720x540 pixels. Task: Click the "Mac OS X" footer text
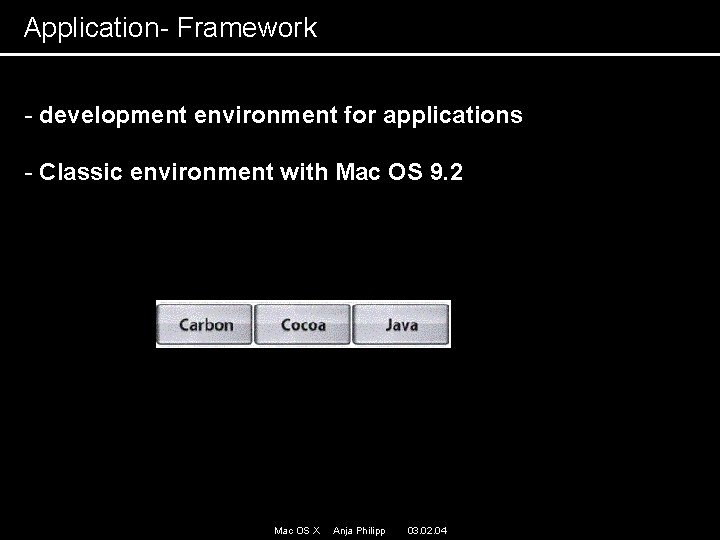[x=297, y=531]
